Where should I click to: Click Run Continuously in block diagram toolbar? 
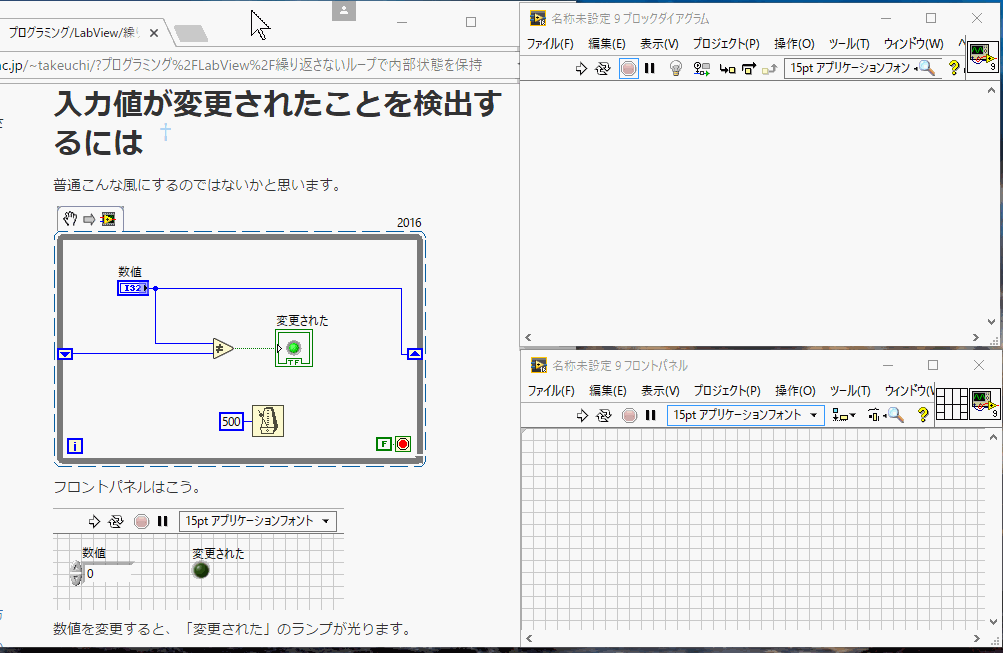pos(603,68)
